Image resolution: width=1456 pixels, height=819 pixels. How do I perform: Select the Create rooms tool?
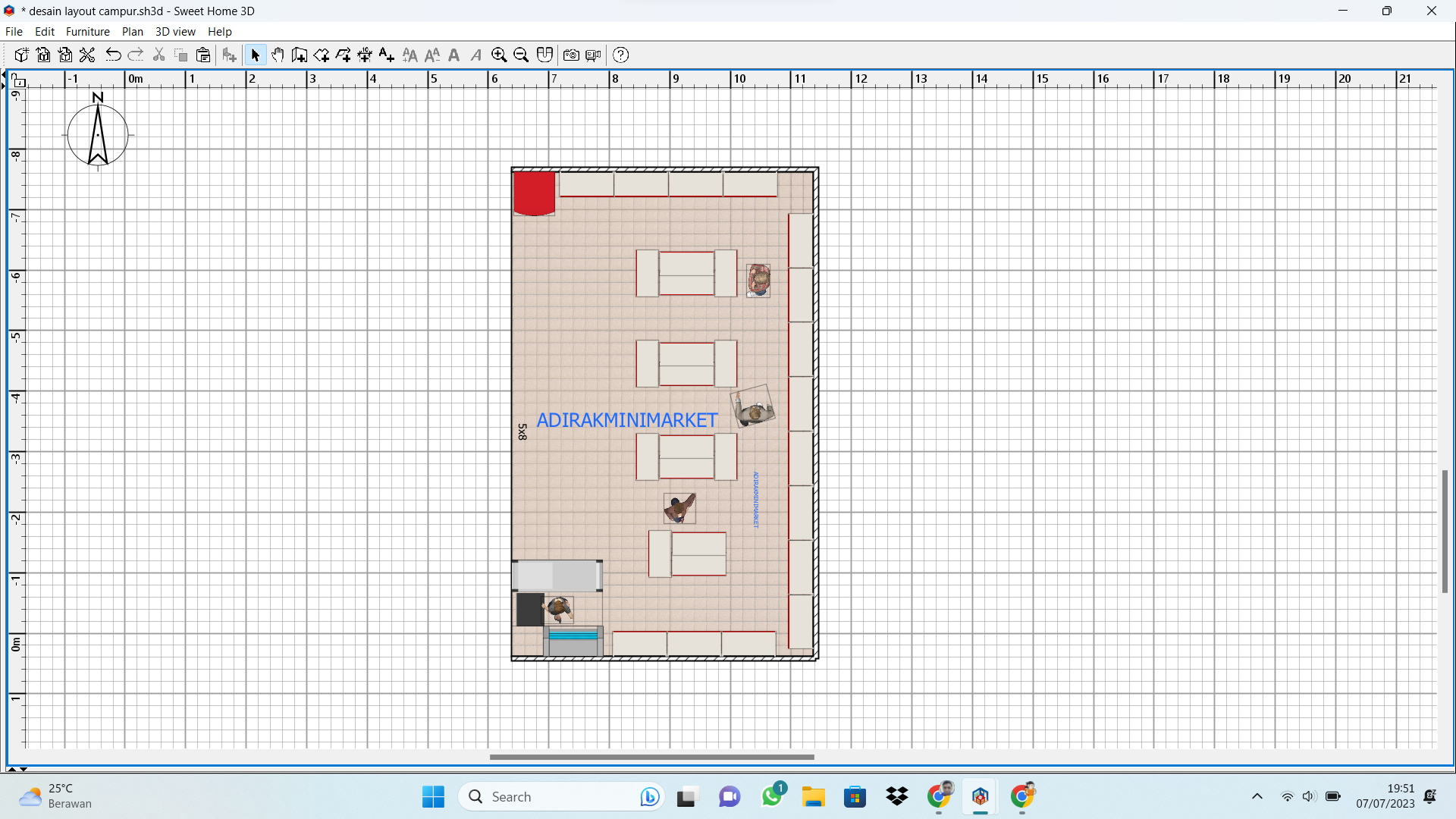point(322,55)
